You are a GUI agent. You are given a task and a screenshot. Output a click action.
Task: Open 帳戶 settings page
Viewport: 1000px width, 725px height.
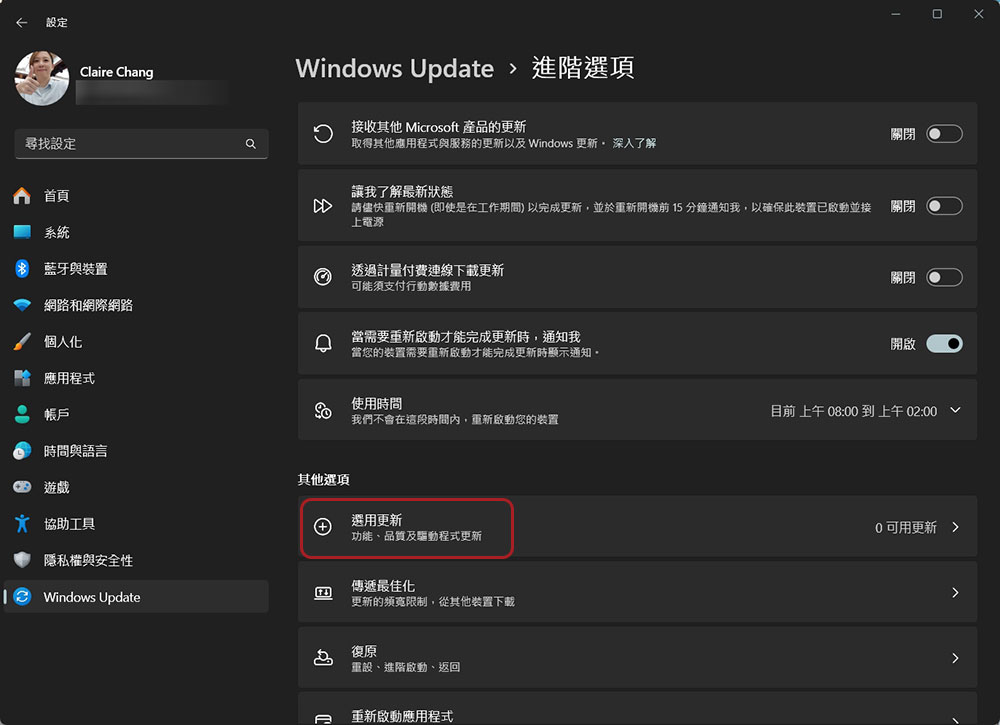click(136, 414)
